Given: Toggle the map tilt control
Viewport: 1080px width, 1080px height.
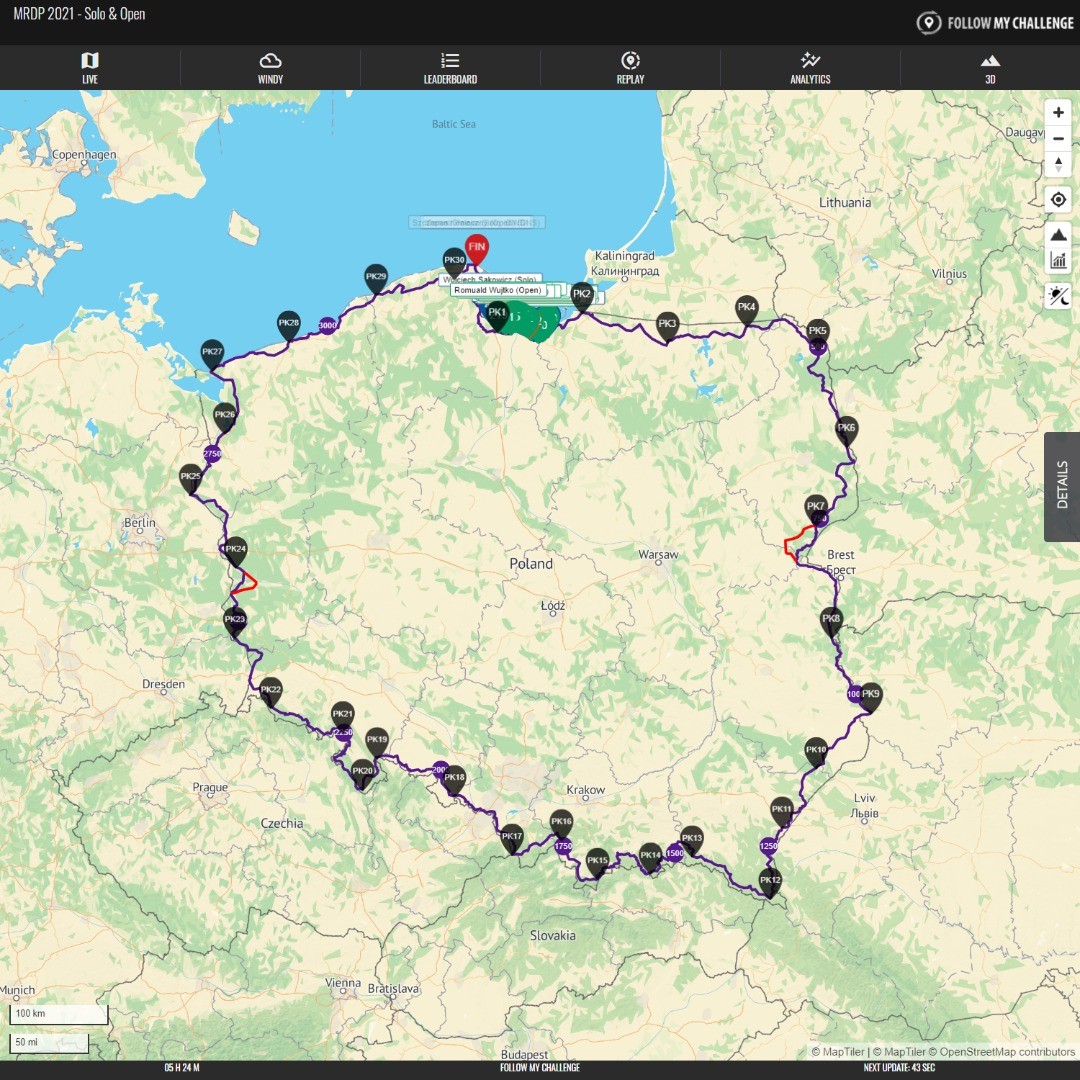Looking at the screenshot, I should [x=1058, y=165].
